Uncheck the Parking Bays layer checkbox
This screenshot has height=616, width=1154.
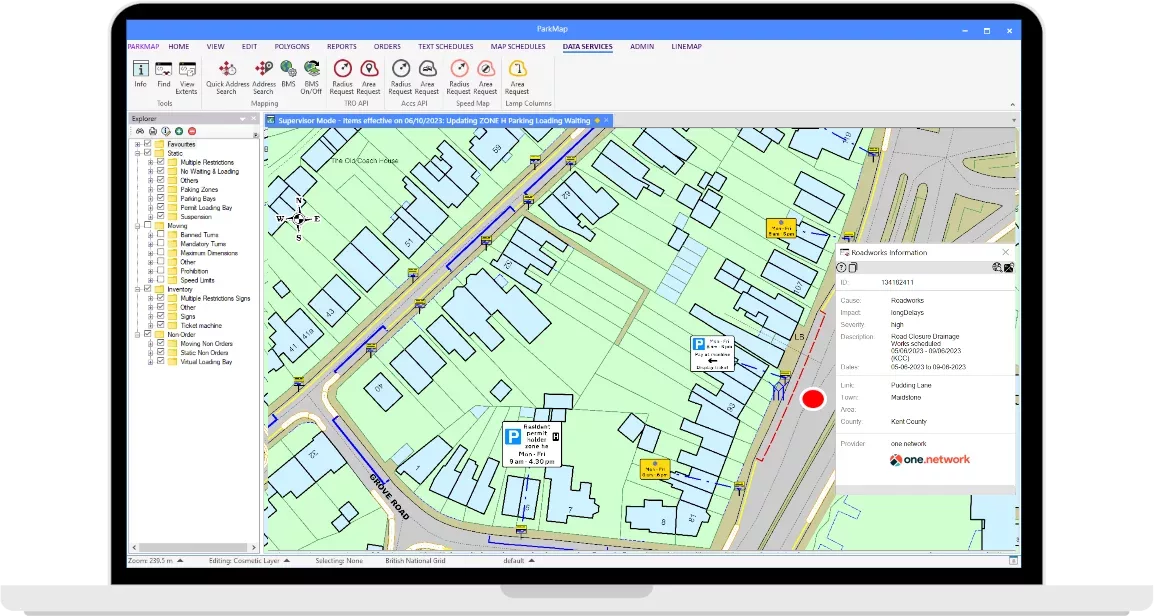coord(160,198)
